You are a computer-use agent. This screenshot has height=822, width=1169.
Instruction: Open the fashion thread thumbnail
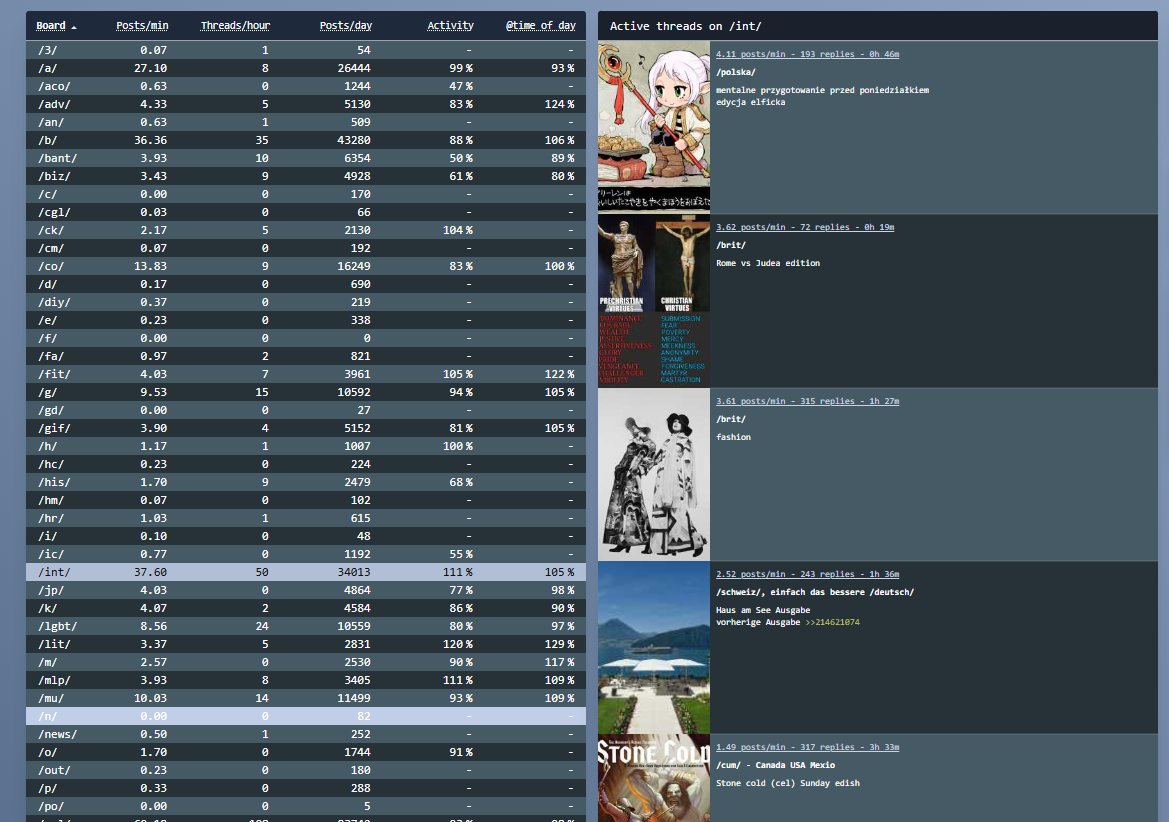click(654, 474)
